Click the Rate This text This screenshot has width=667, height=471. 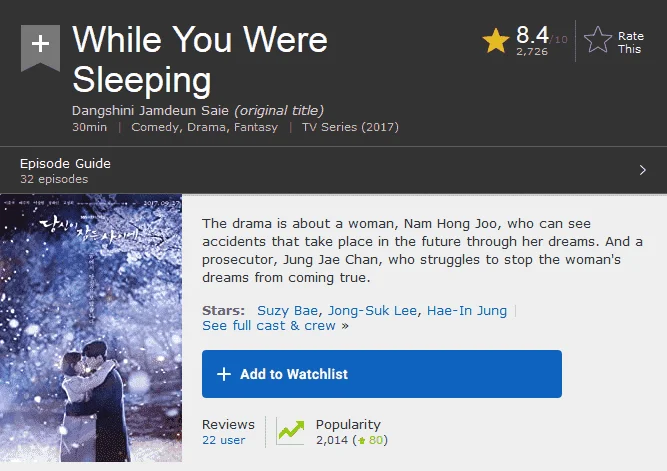tap(630, 43)
